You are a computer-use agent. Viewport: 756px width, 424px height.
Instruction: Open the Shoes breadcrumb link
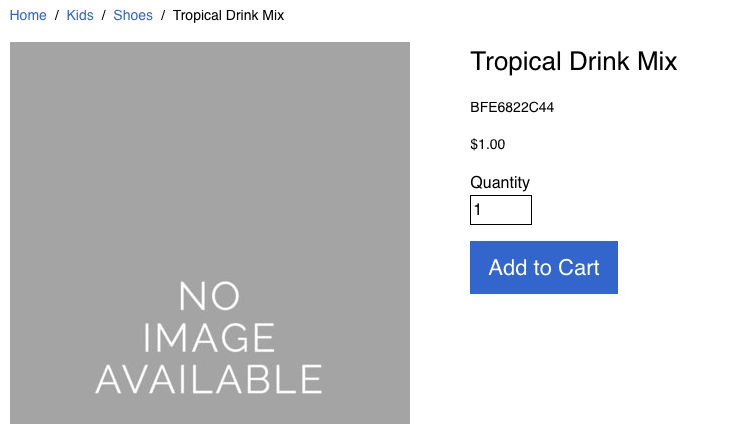[x=133, y=15]
